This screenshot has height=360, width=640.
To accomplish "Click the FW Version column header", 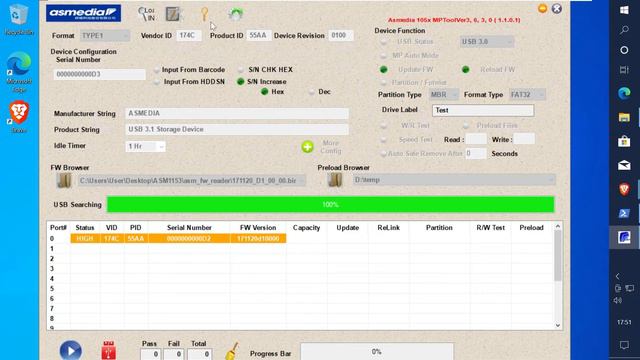I will point(258,228).
